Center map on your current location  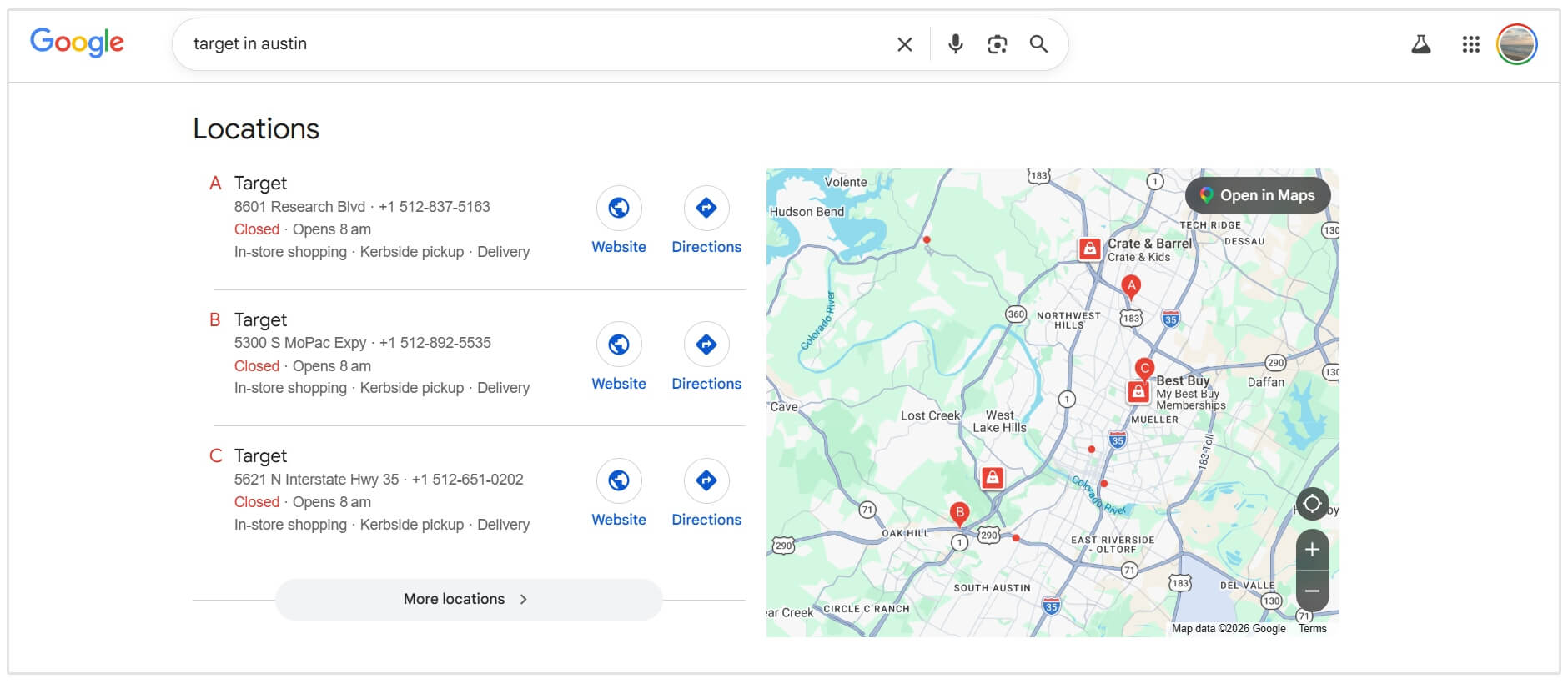point(1312,504)
